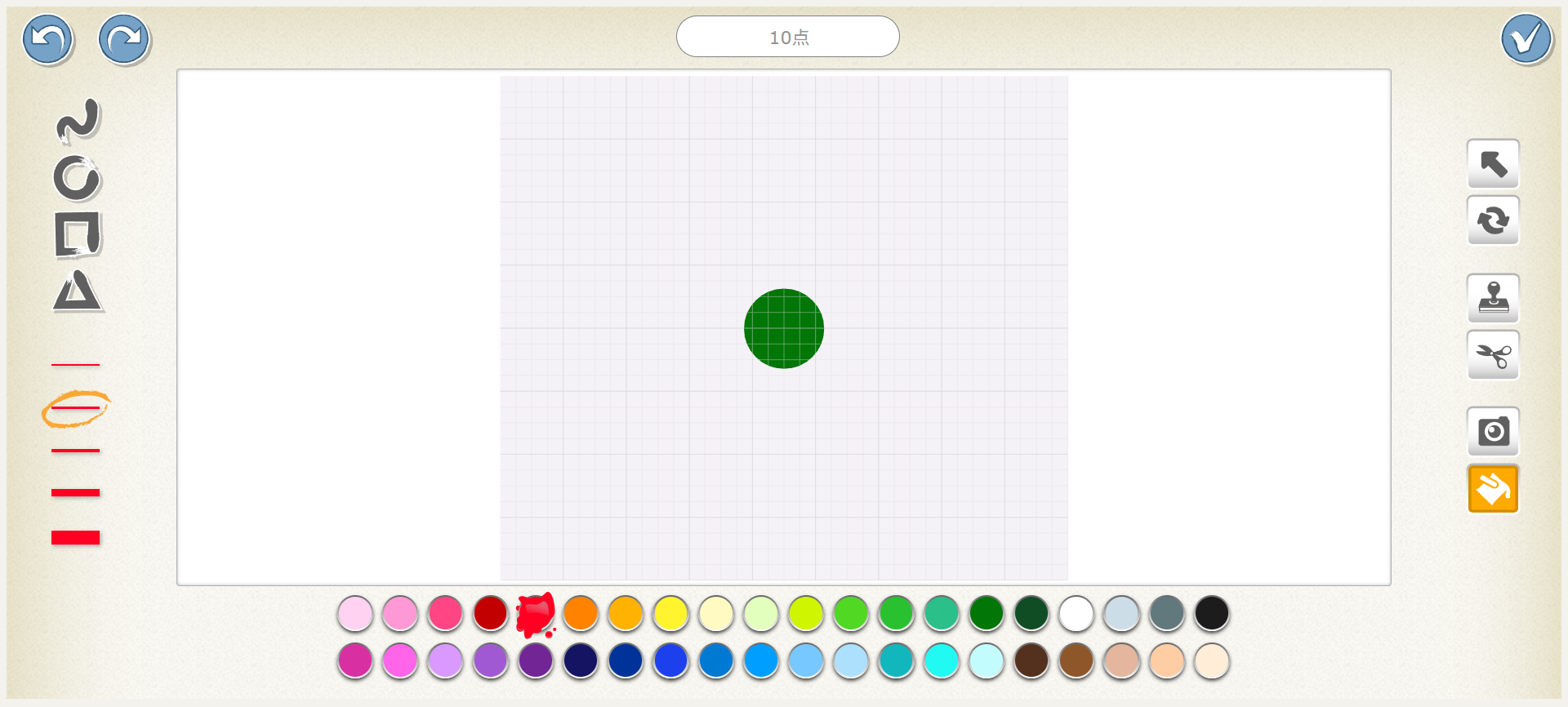Click the camera snapshot icon
The image size is (1568, 707).
[x=1493, y=431]
